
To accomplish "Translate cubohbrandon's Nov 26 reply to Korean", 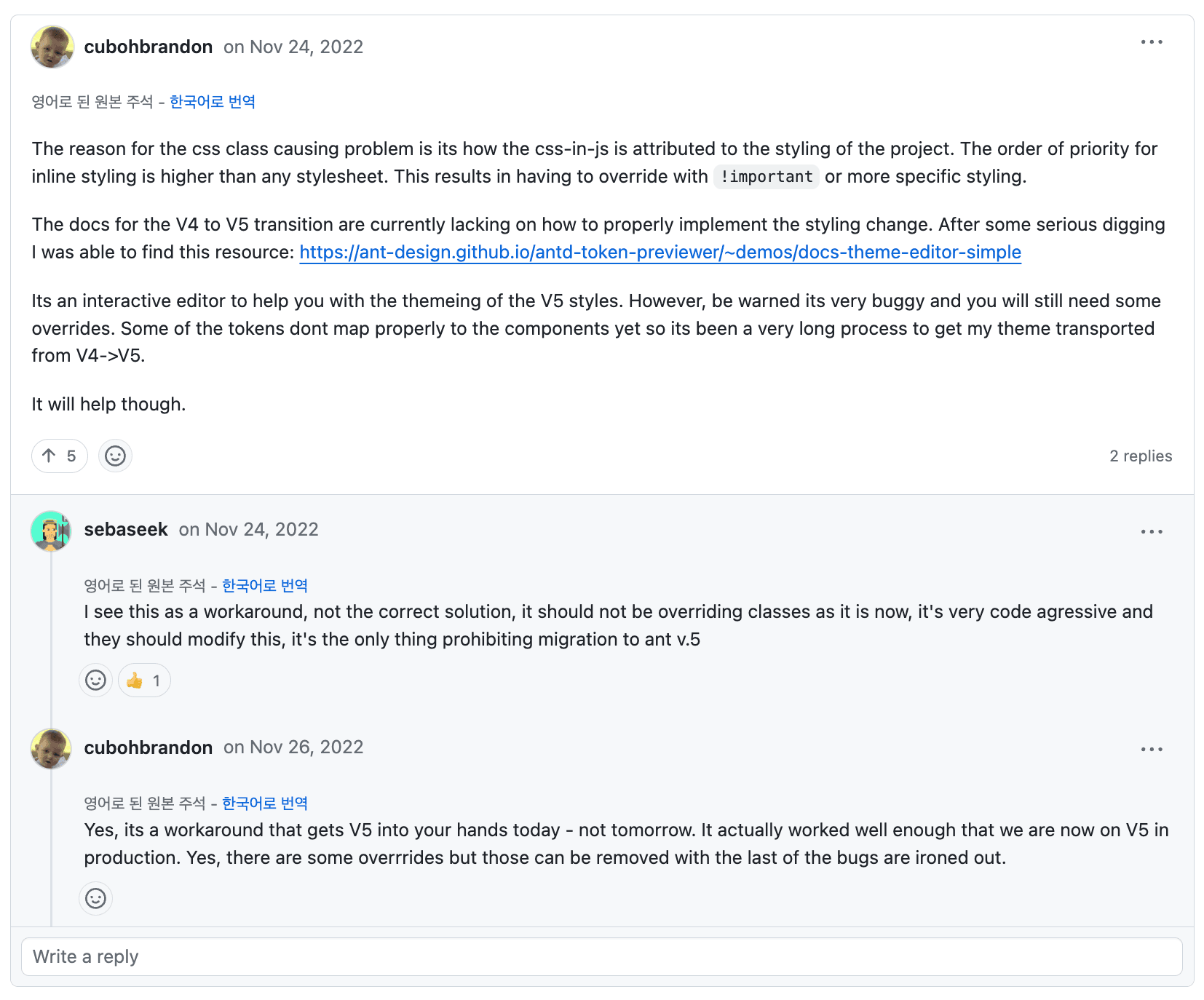I will 265,803.
